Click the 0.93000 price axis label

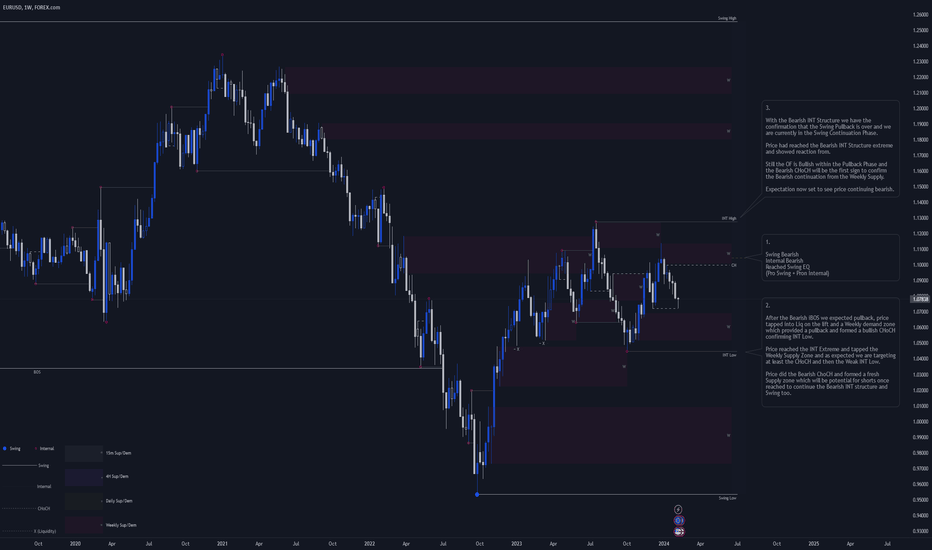[921, 531]
